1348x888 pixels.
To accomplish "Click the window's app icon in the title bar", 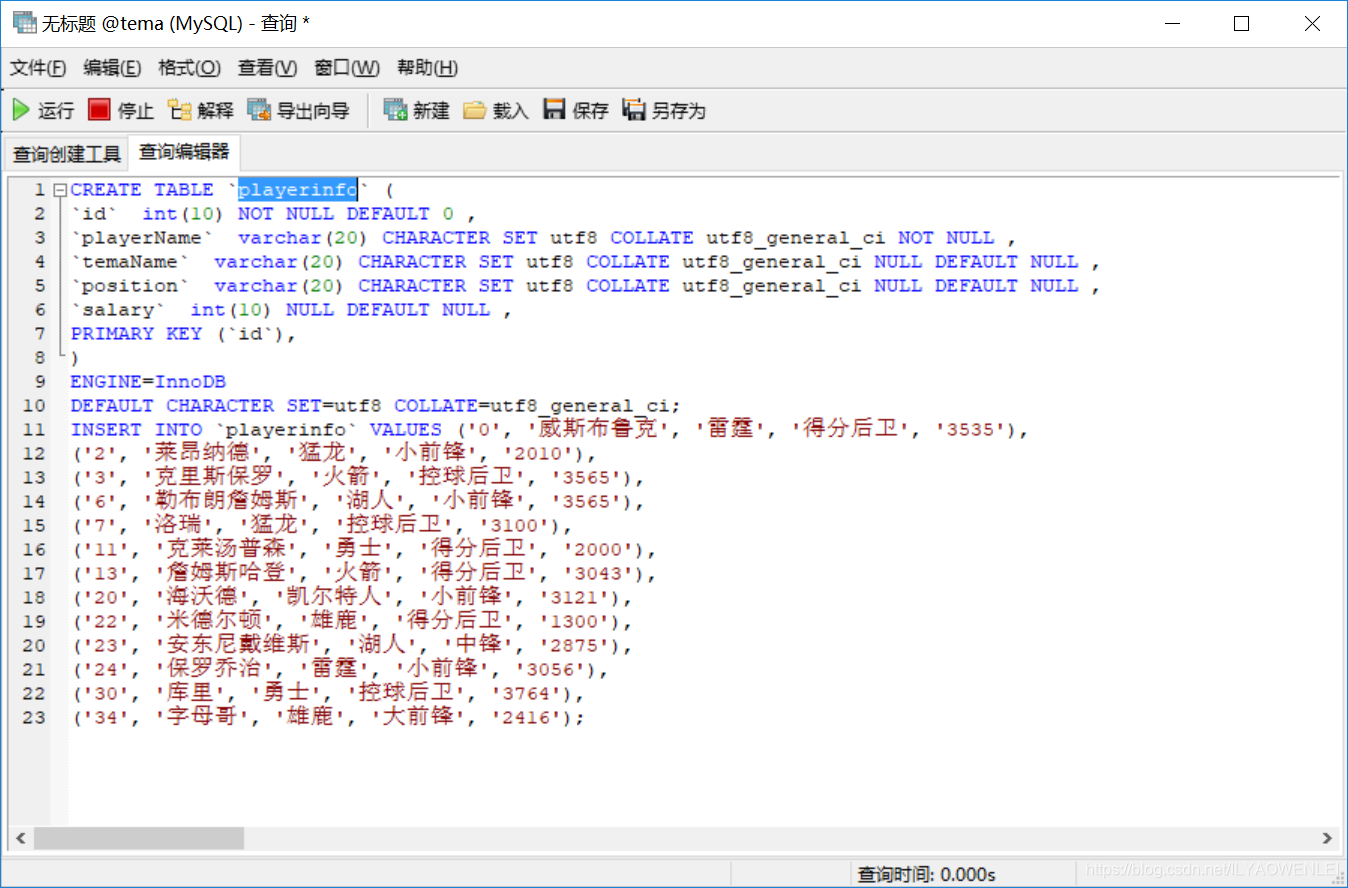I will coord(23,22).
